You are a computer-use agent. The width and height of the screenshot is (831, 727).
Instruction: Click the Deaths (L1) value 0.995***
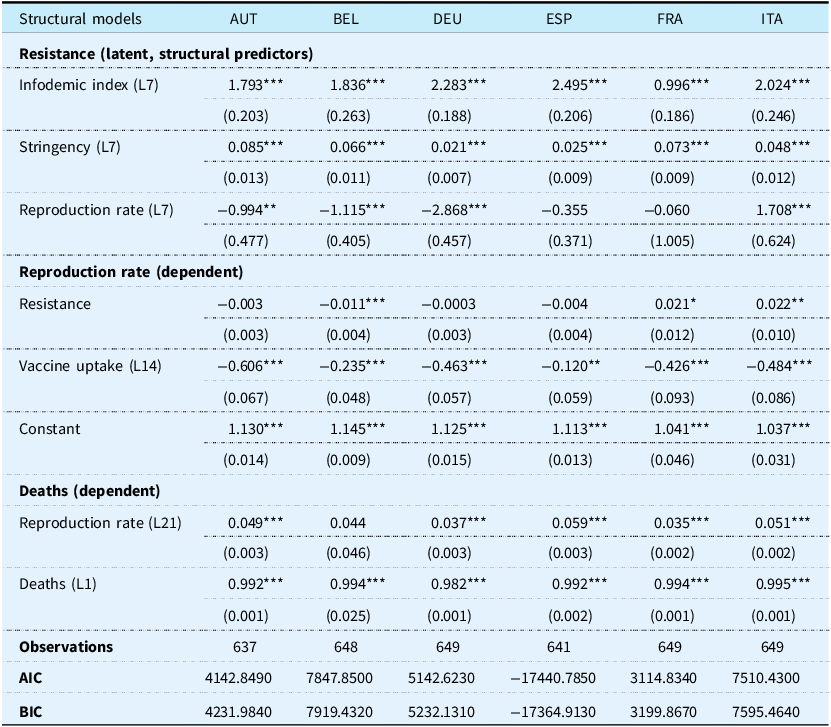[783, 584]
